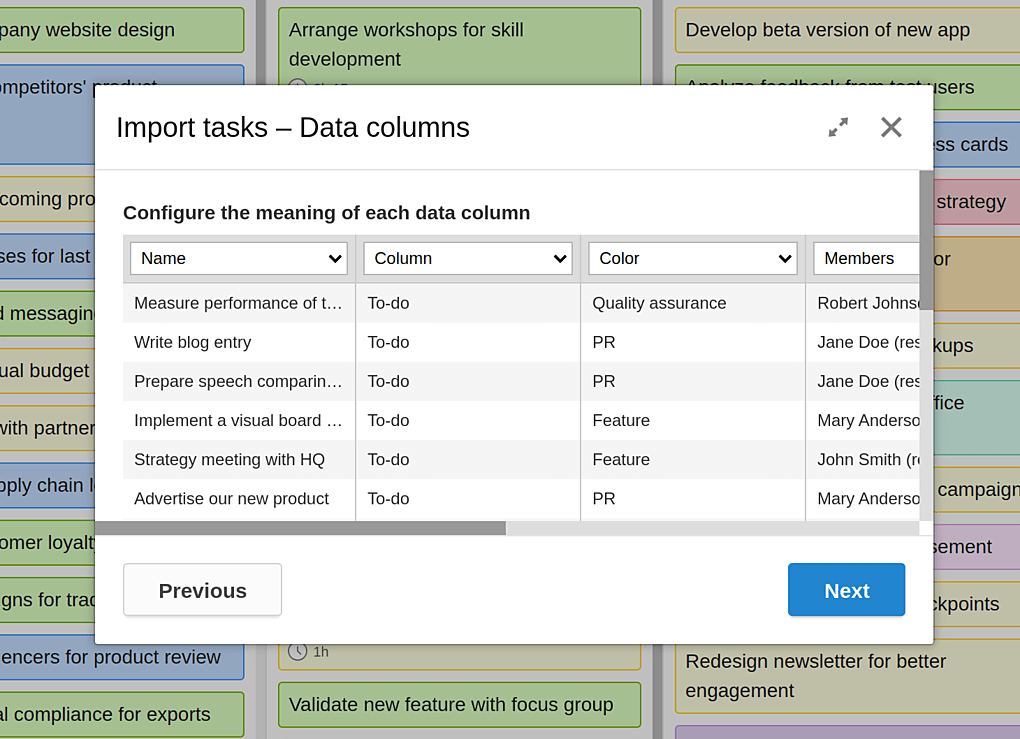Expand the import dialog to fullscreen

(x=838, y=127)
